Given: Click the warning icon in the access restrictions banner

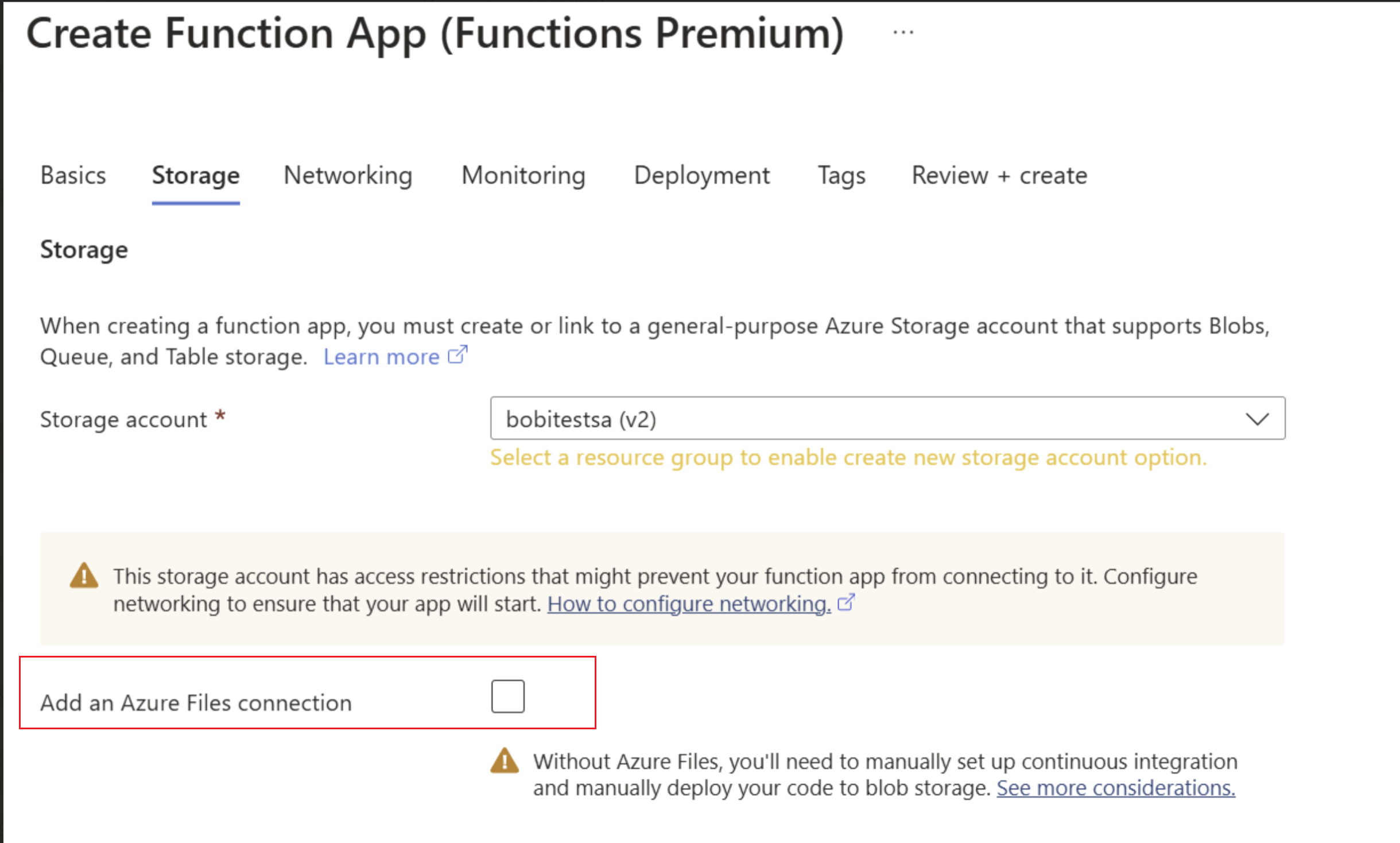Looking at the screenshot, I should coord(84,576).
